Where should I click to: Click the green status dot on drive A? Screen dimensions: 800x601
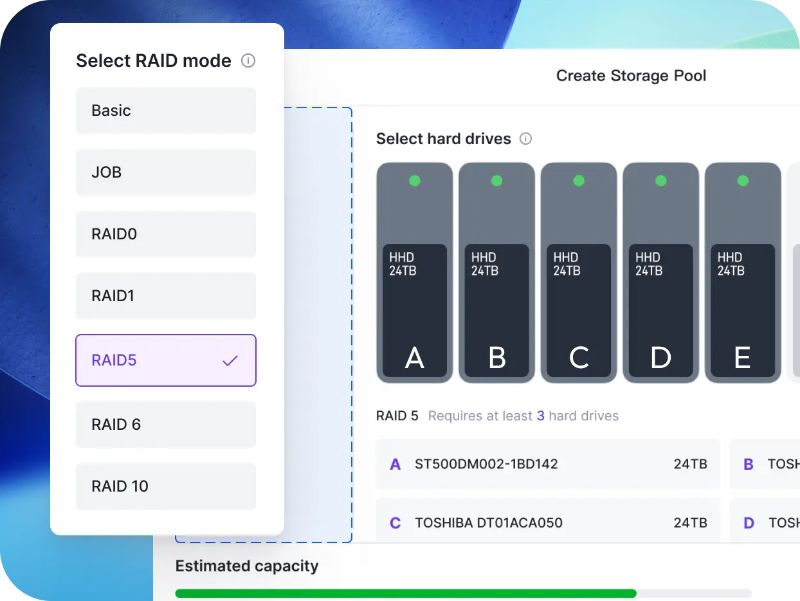(414, 181)
